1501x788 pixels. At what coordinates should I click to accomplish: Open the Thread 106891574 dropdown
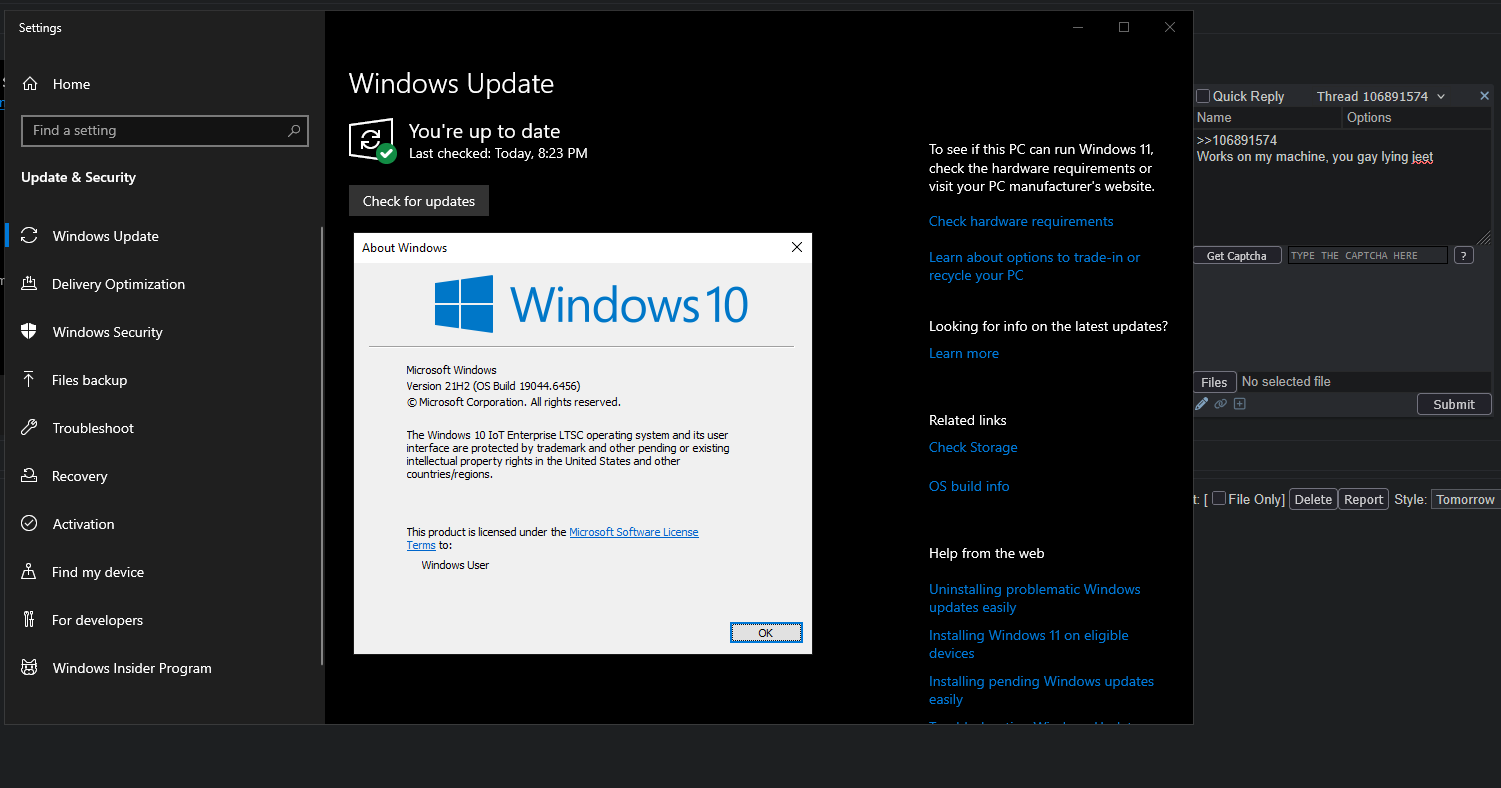point(1381,96)
